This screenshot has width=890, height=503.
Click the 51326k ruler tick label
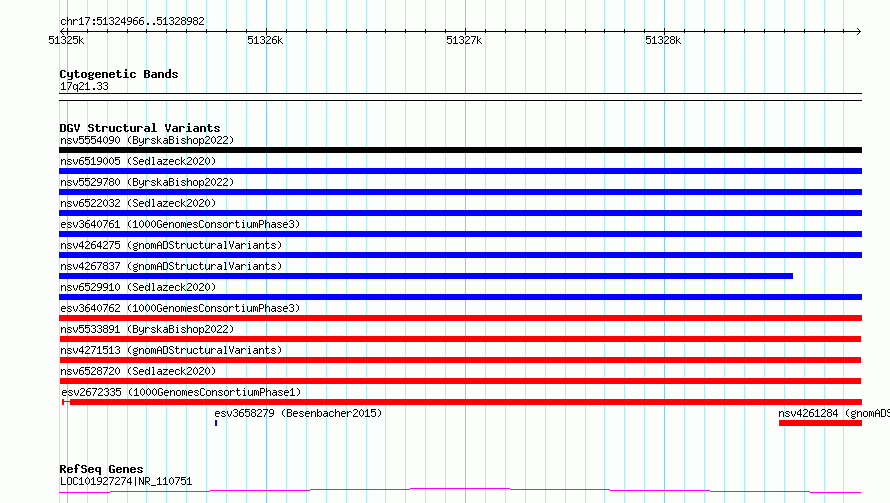coord(265,40)
